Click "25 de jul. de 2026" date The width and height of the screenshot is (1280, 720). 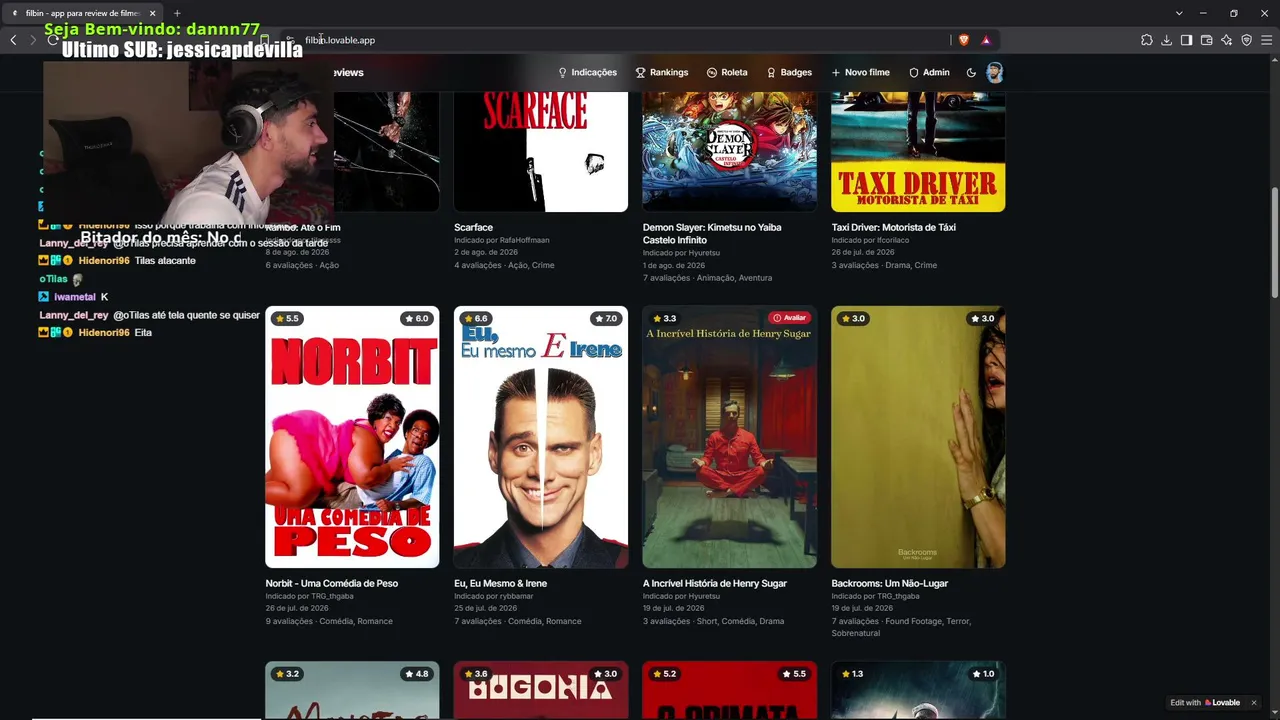coord(486,608)
